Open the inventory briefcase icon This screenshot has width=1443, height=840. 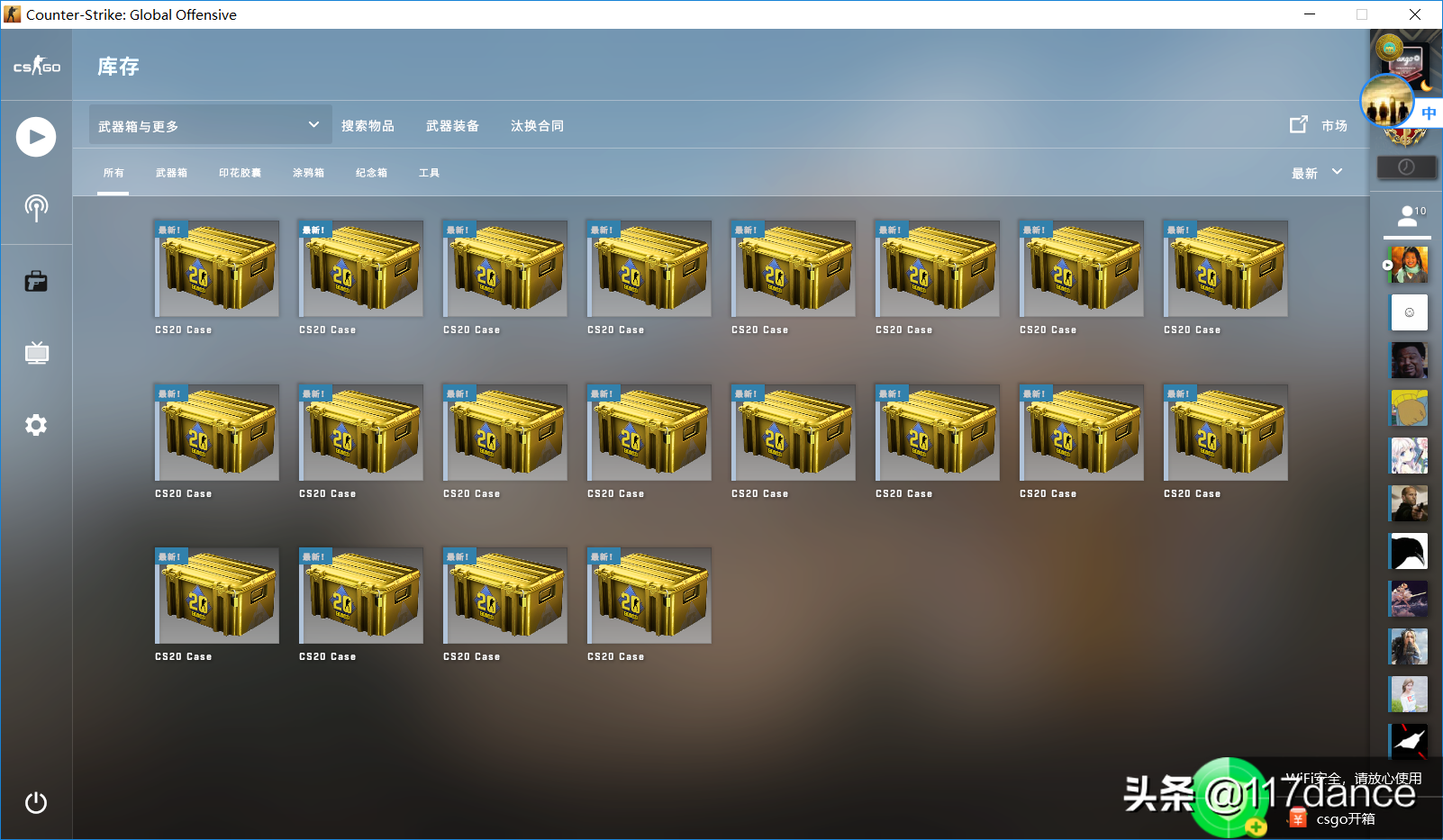[x=36, y=281]
